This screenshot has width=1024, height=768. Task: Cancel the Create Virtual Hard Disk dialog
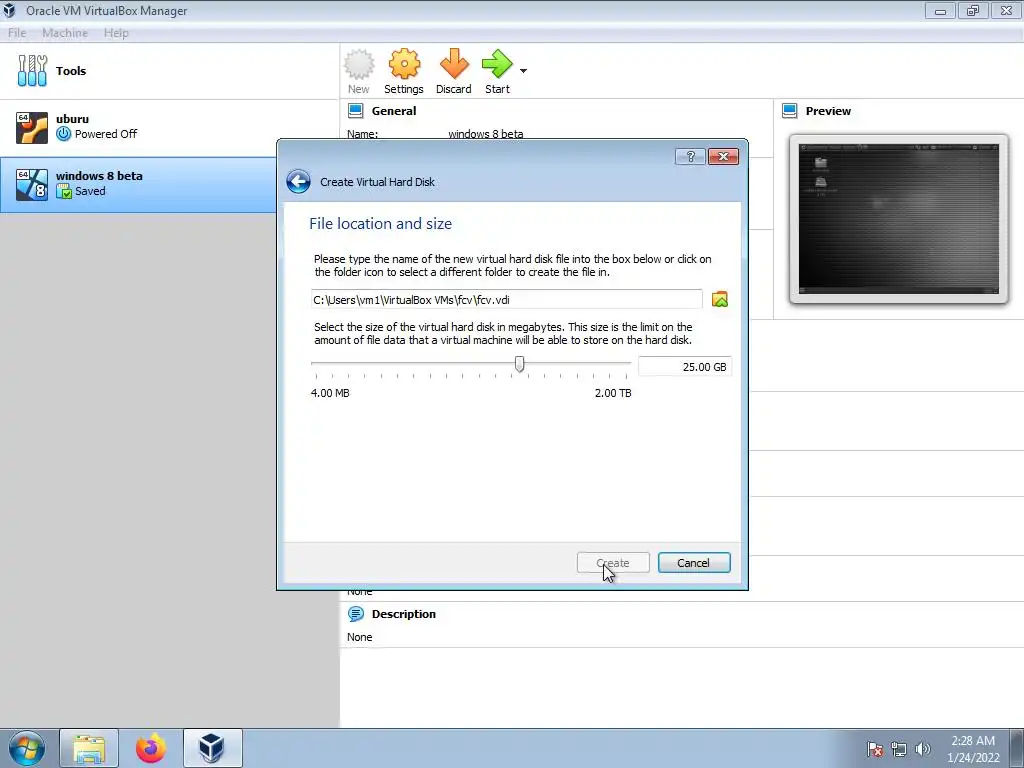694,563
